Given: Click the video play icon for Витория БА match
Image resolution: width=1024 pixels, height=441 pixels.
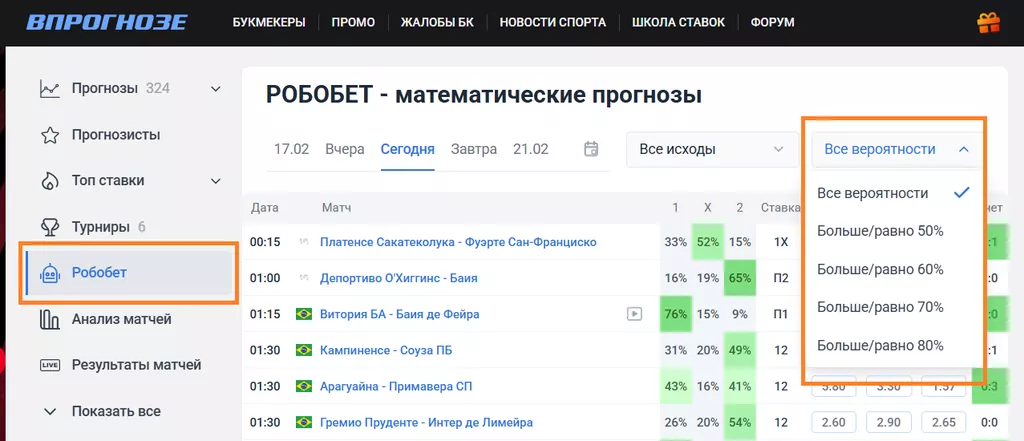Looking at the screenshot, I should point(634,314).
